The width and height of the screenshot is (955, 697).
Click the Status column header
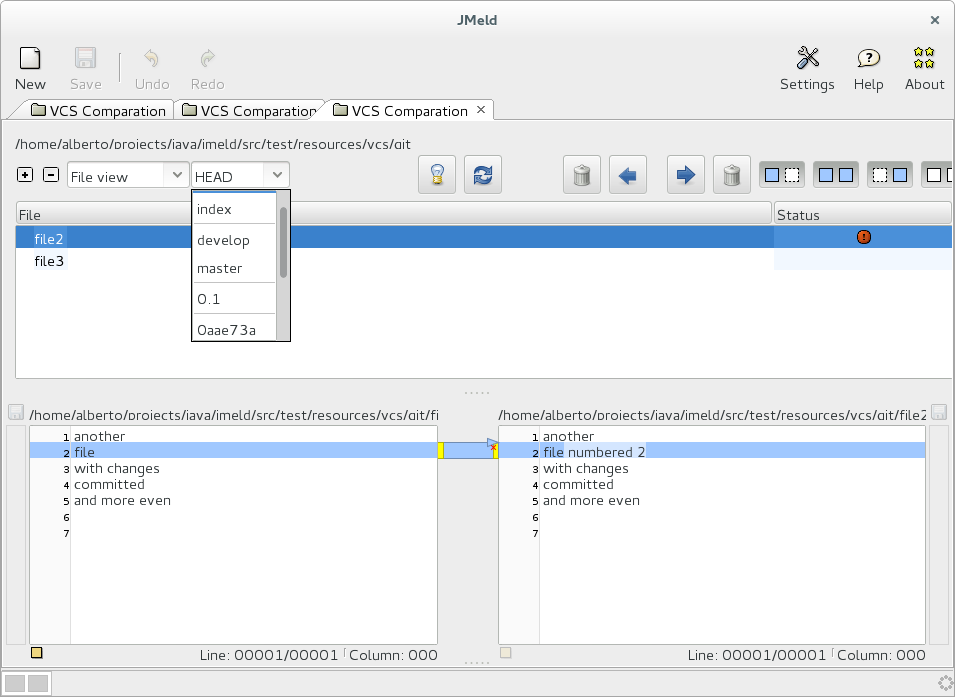coord(862,214)
